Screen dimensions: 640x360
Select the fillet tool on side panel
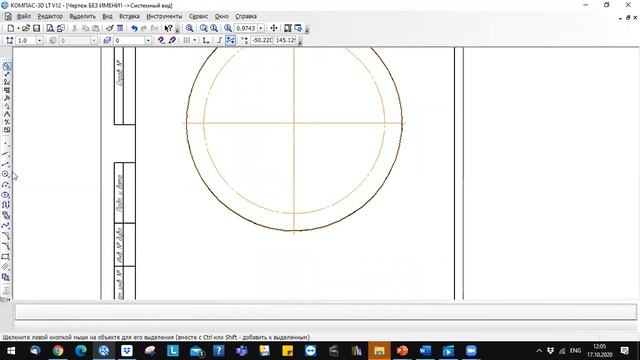(x=6, y=246)
